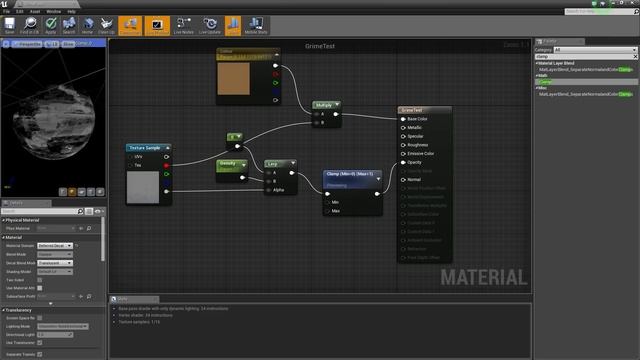Click the Details panel vertical scrollbar
This screenshot has height=360, width=640.
point(102,239)
